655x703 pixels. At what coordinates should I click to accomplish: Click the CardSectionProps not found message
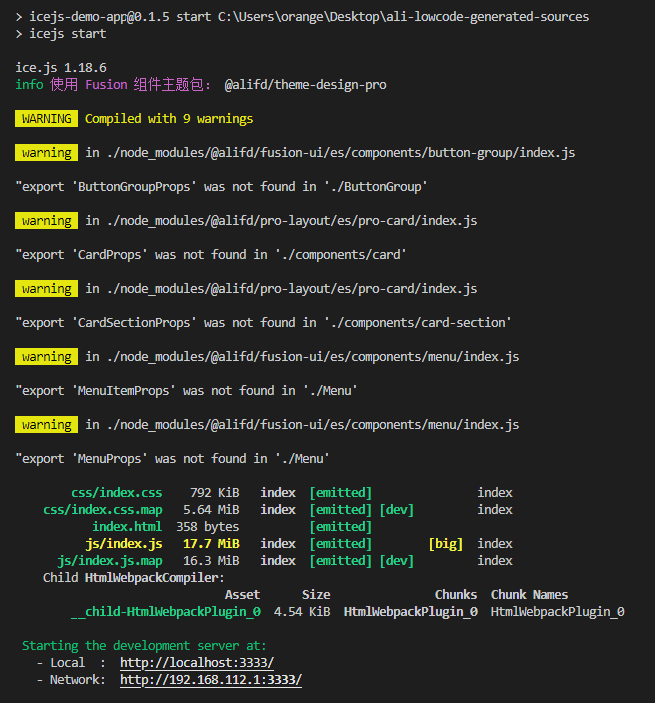pos(263,323)
